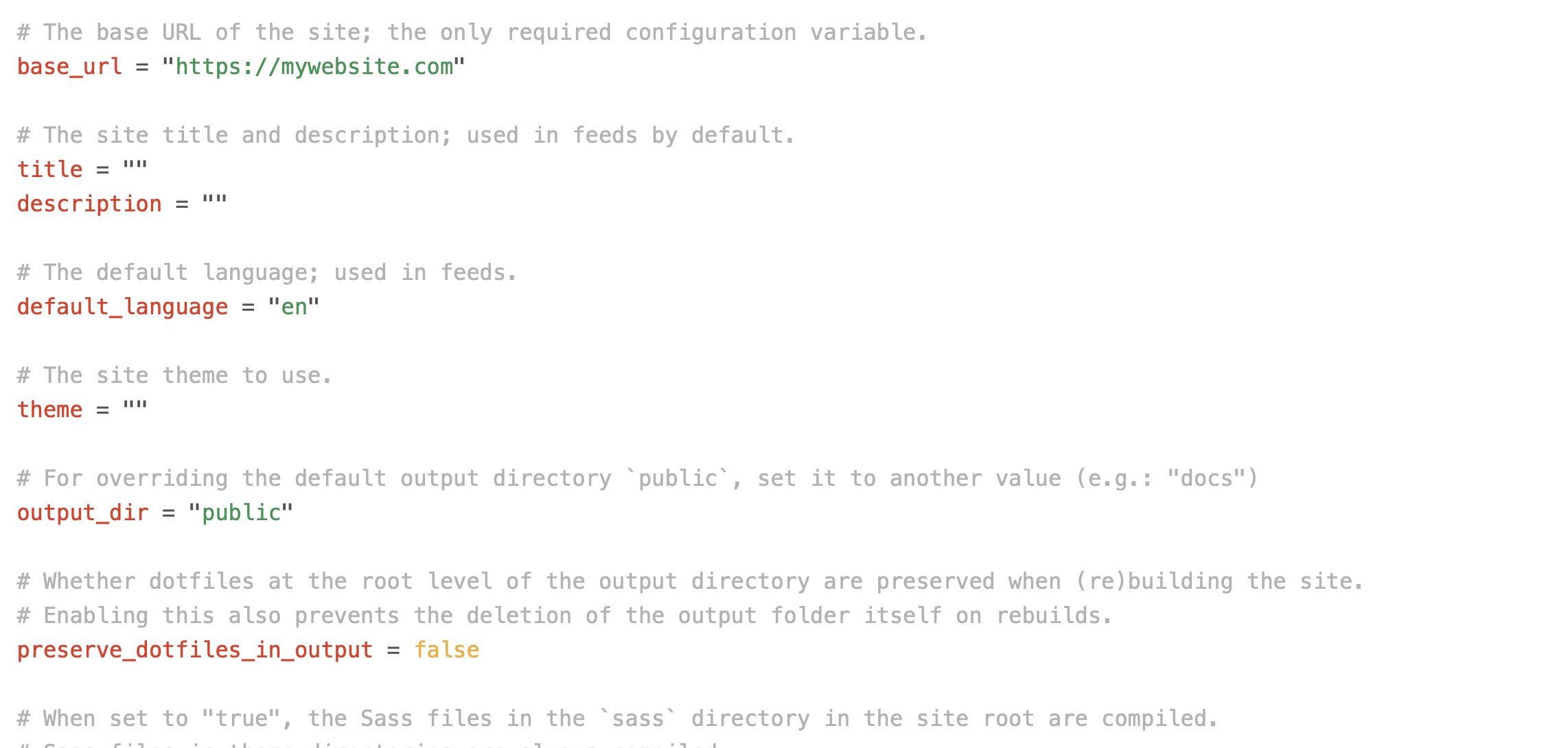Click the theme variable name

click(49, 410)
